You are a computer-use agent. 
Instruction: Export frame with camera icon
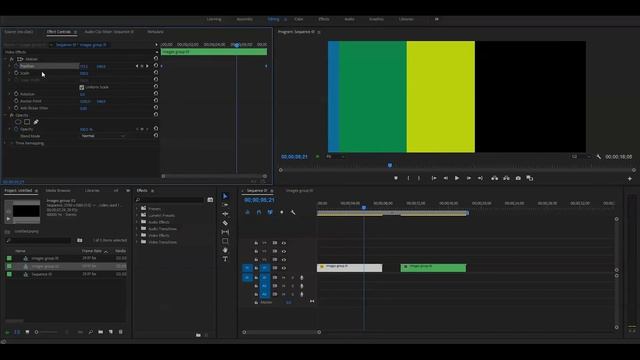point(518,178)
